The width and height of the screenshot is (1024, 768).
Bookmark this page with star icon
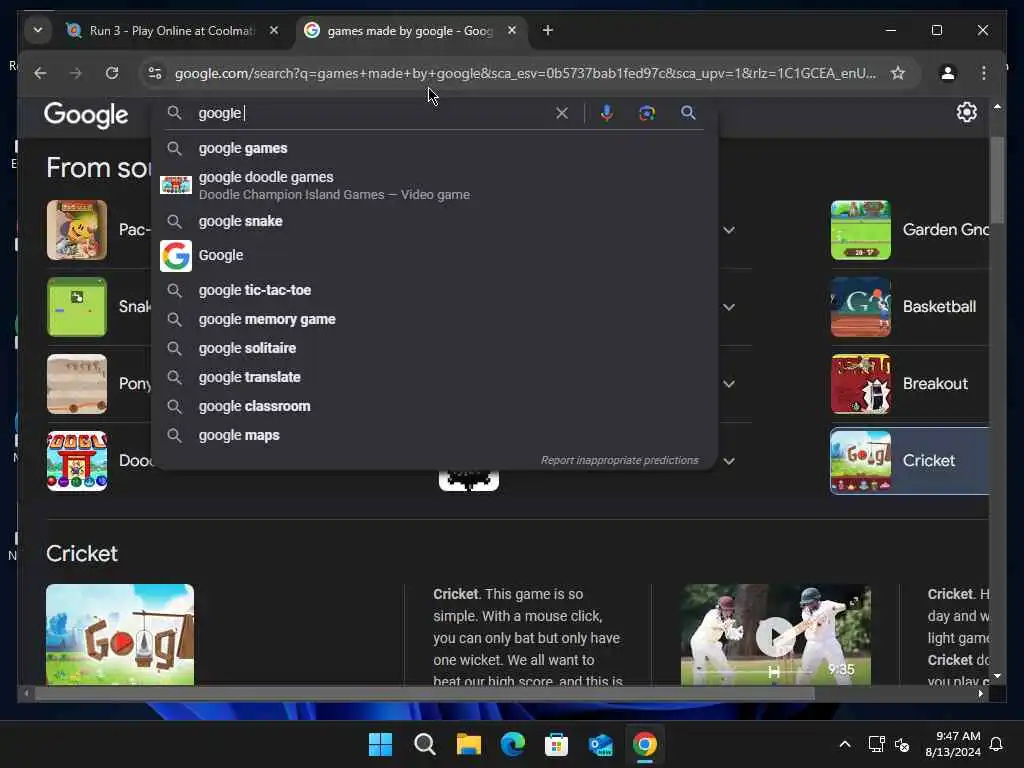[898, 72]
